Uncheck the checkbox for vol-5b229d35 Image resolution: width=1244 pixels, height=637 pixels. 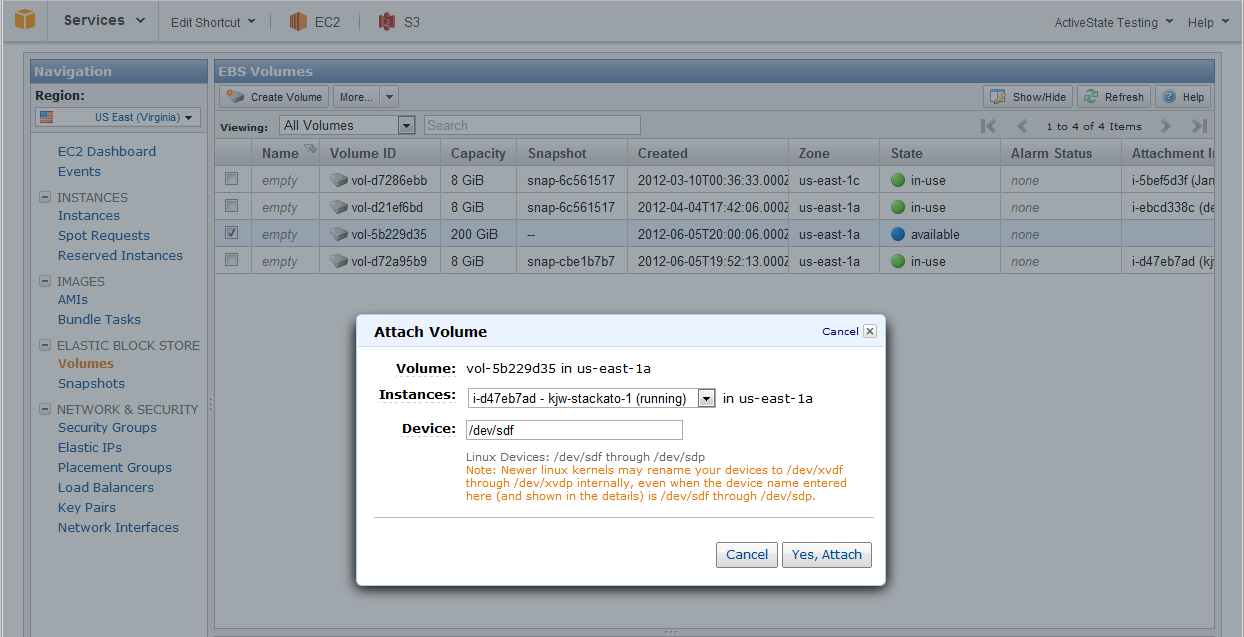(x=232, y=233)
